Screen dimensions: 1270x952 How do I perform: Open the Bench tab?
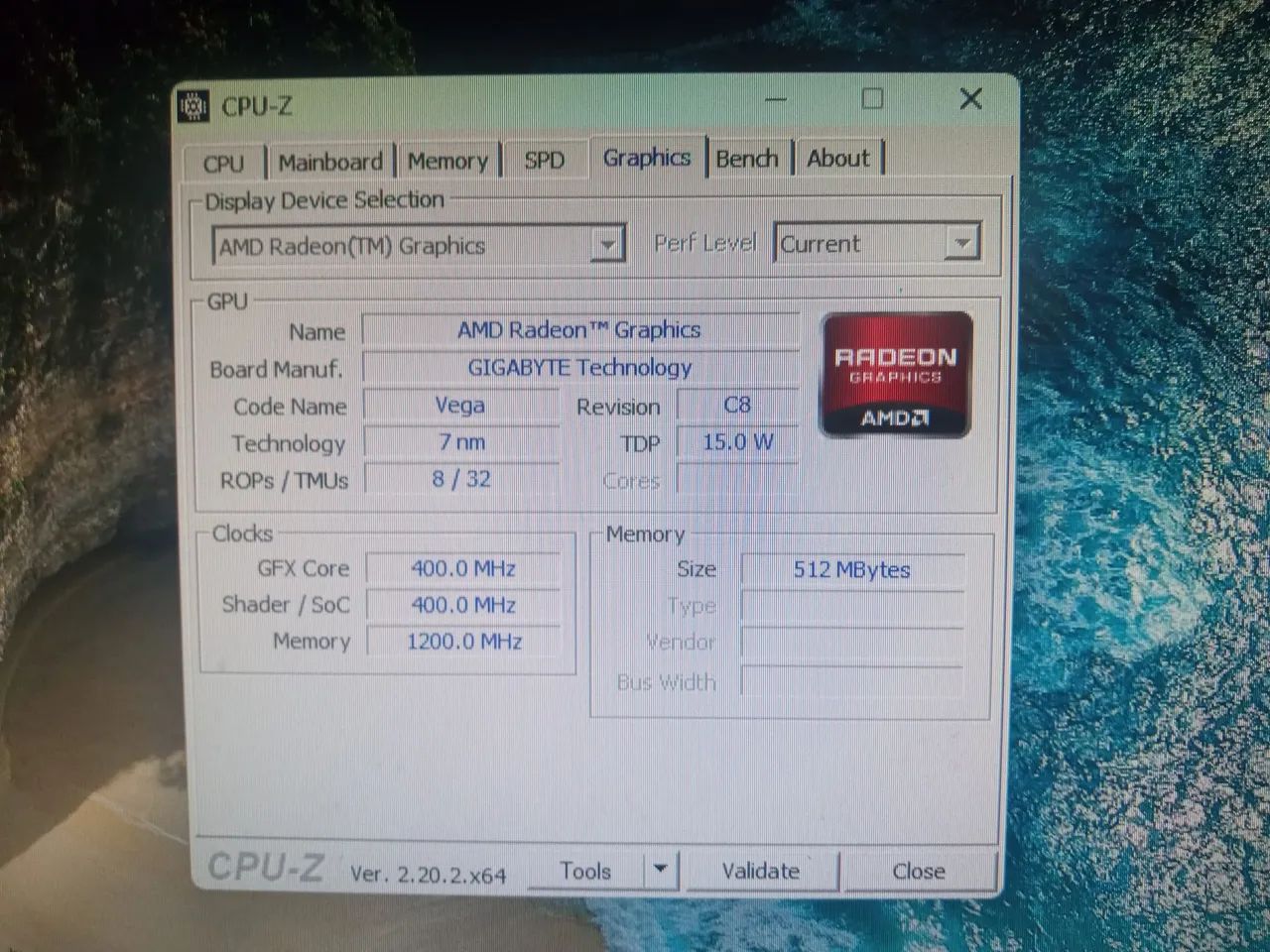(747, 159)
